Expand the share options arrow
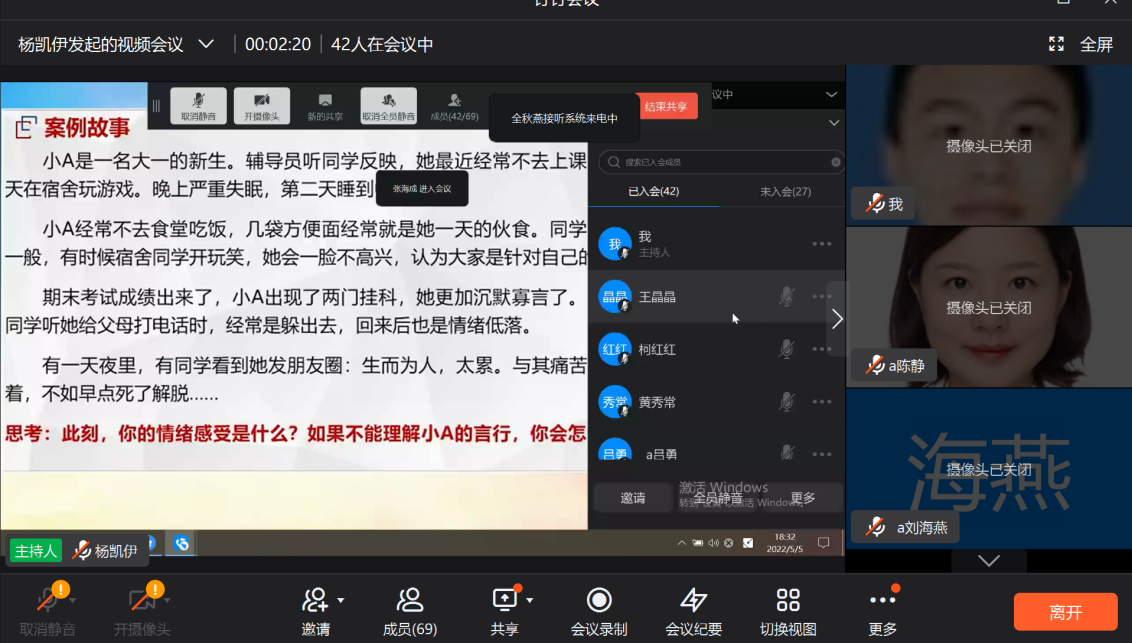The height and width of the screenshot is (643, 1132). tap(530, 600)
